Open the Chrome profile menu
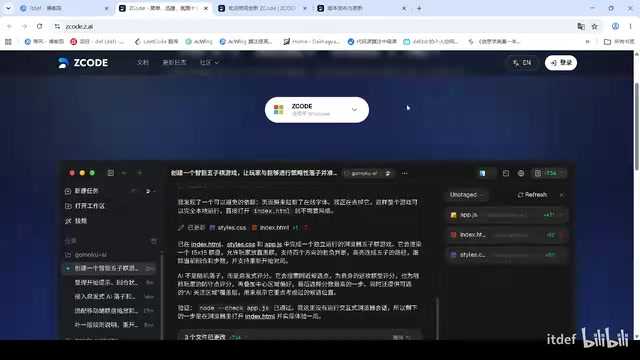640x360 pixels. pos(616,26)
